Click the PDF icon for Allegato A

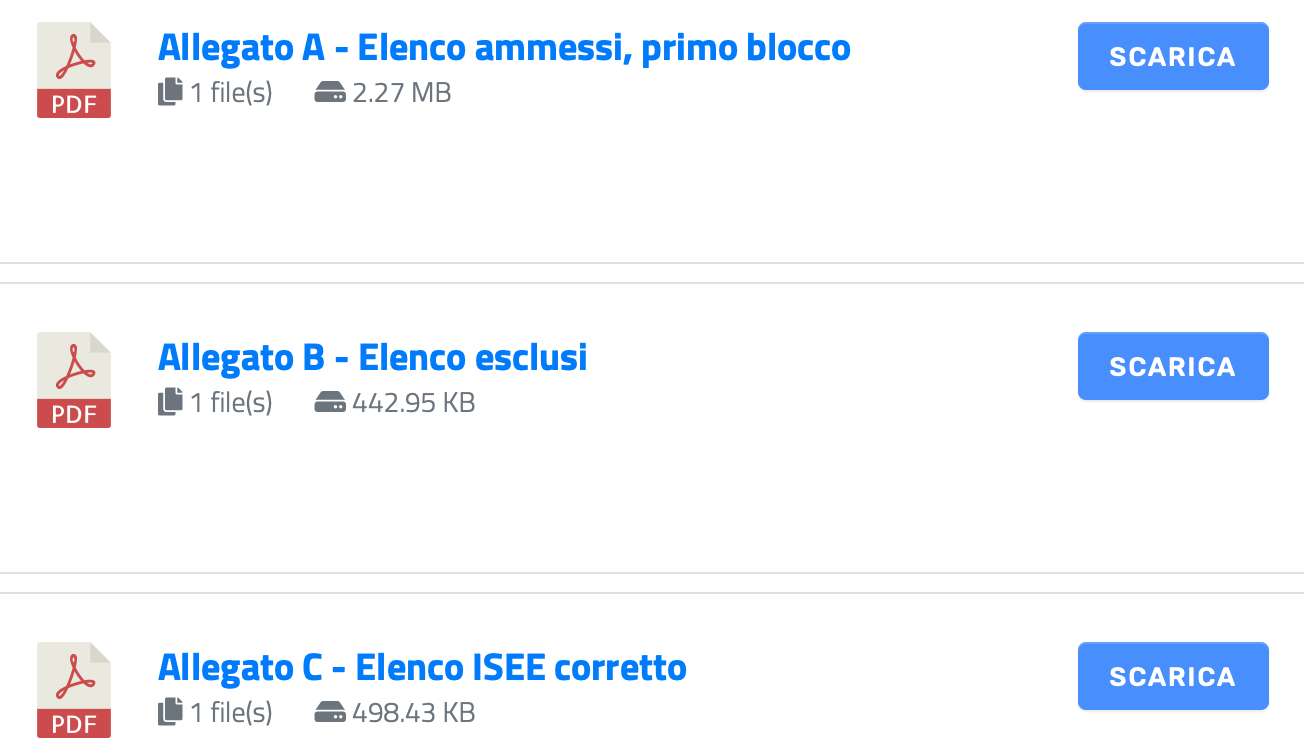click(x=74, y=70)
